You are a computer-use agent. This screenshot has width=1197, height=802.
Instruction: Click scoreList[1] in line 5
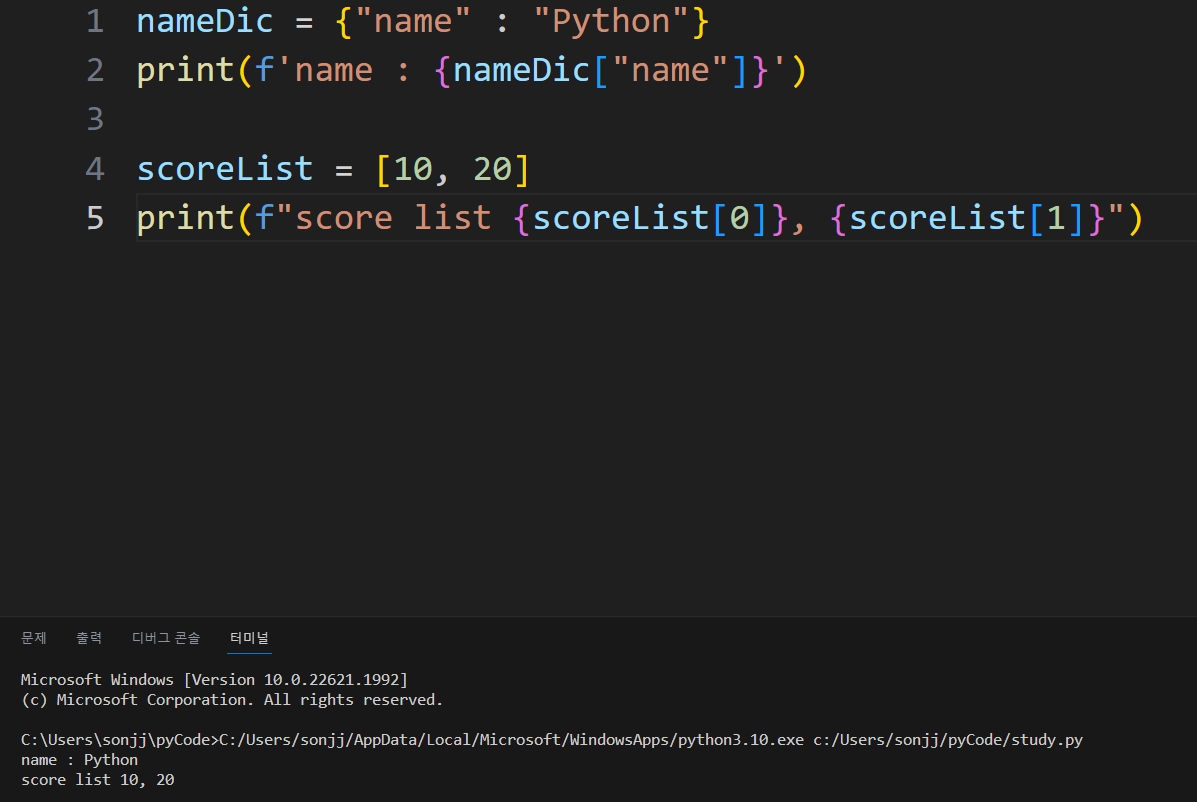[x=966, y=218]
